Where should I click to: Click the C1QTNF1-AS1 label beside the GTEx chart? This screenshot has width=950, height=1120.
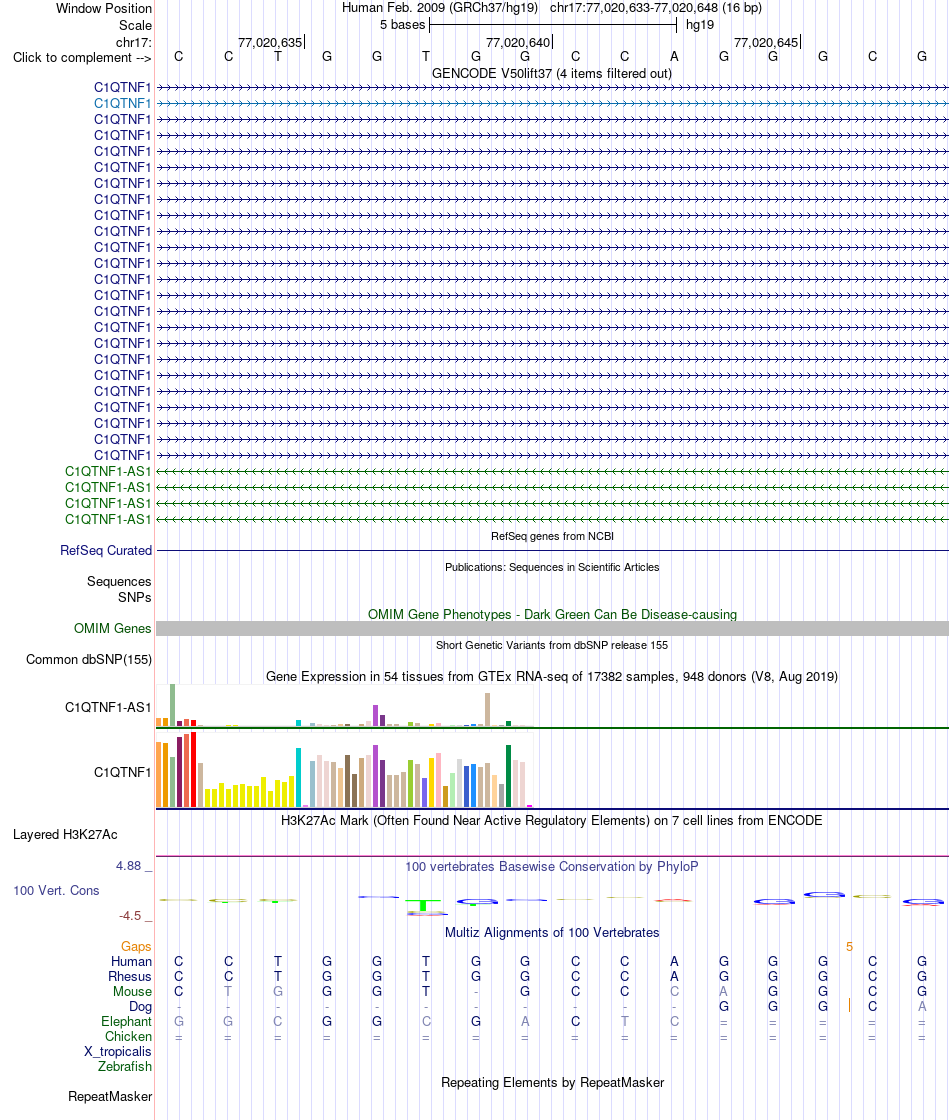108,708
